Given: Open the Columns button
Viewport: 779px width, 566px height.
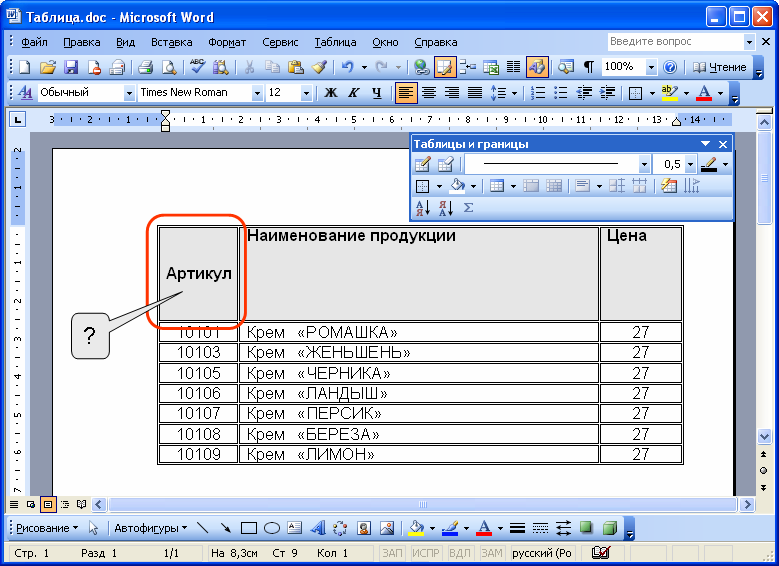Looking at the screenshot, I should 514,67.
